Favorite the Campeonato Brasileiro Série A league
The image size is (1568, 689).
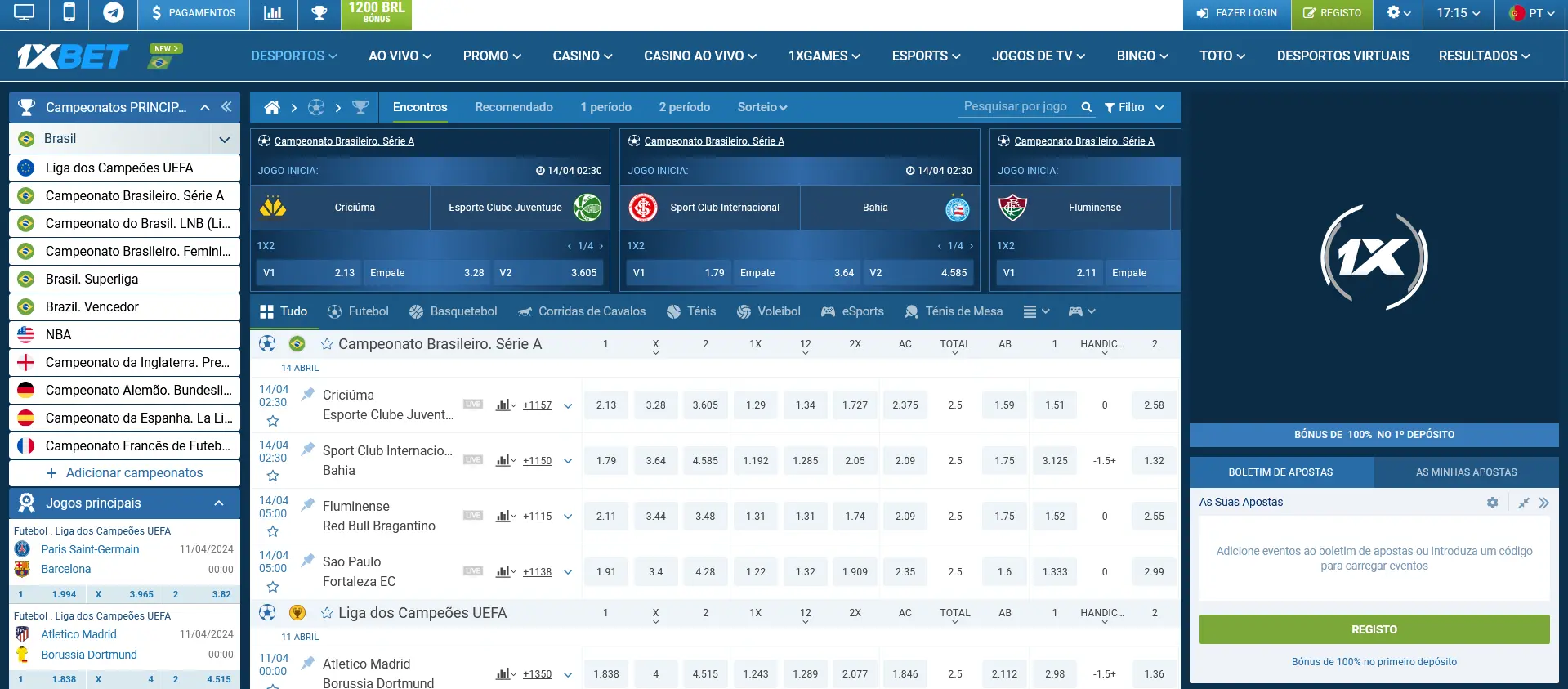[x=327, y=344]
